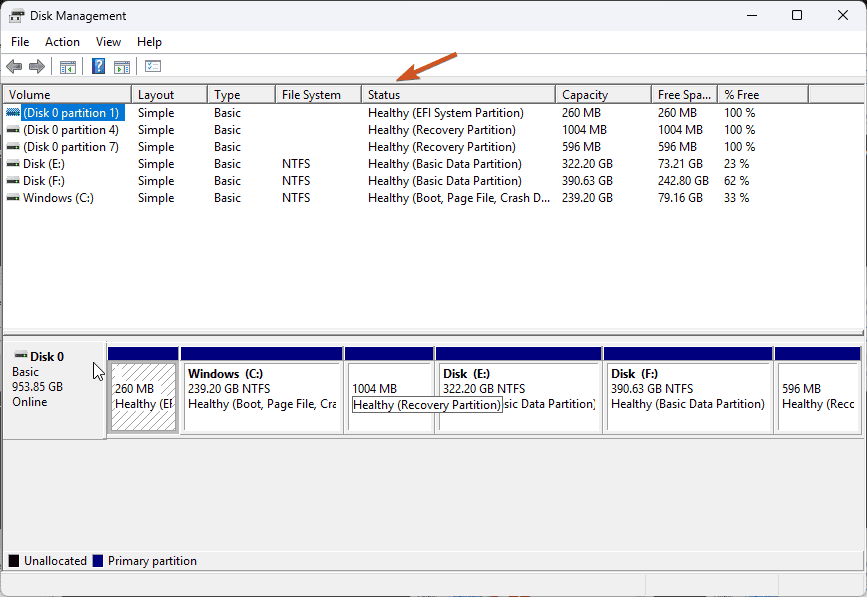The height and width of the screenshot is (597, 867).
Task: Click the 73.21 GB free space cell
Action: pyautogui.click(x=680, y=164)
